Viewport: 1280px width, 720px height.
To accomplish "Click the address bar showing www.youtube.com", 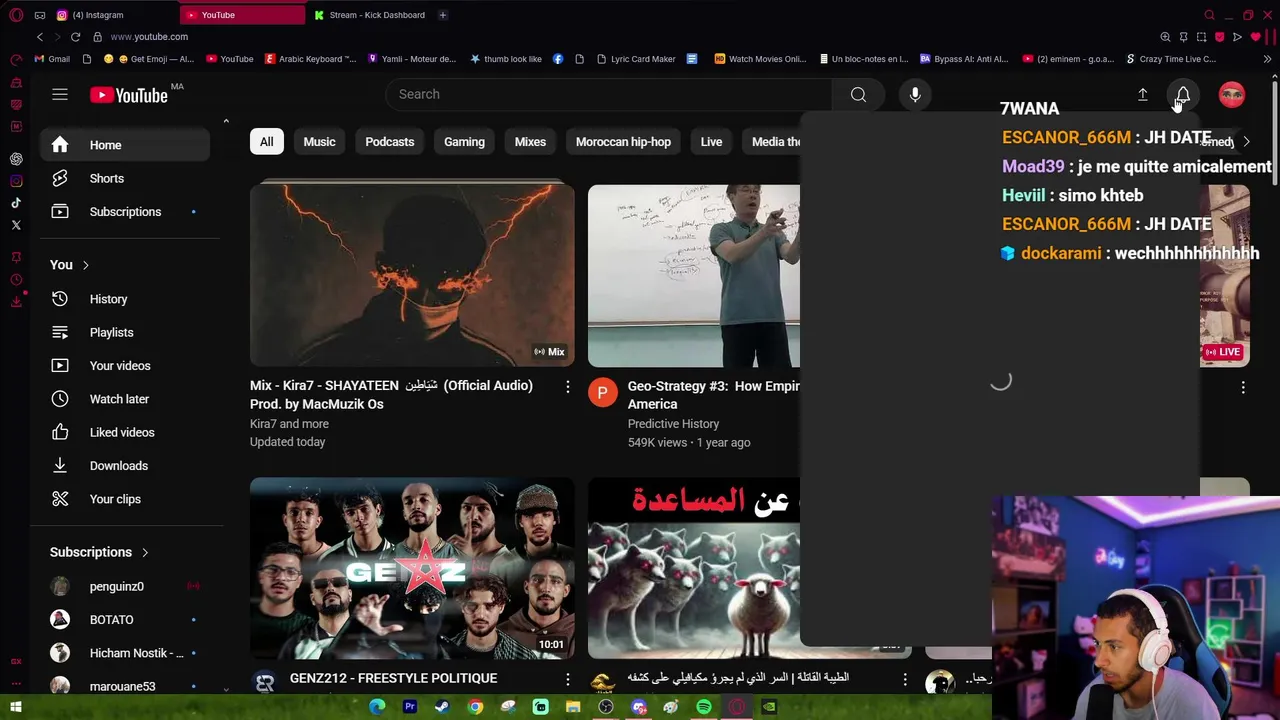I will 148,37.
